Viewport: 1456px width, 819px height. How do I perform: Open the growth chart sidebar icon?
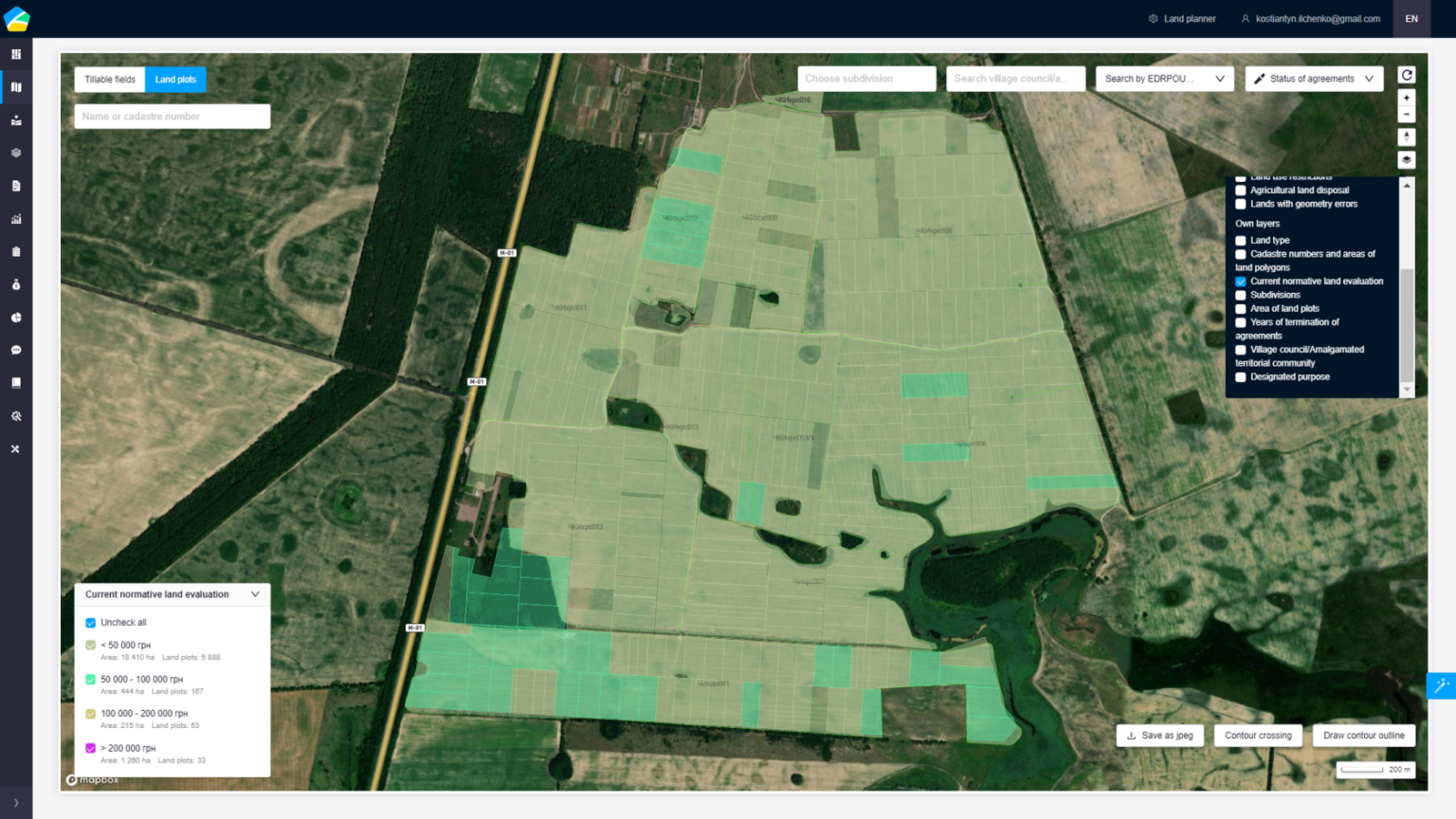click(x=16, y=219)
